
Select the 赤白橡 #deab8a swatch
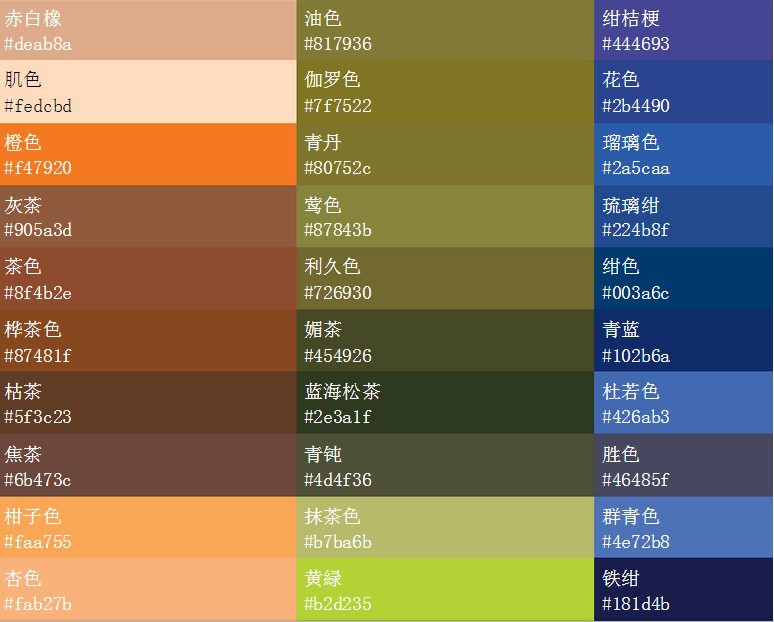(148, 30)
